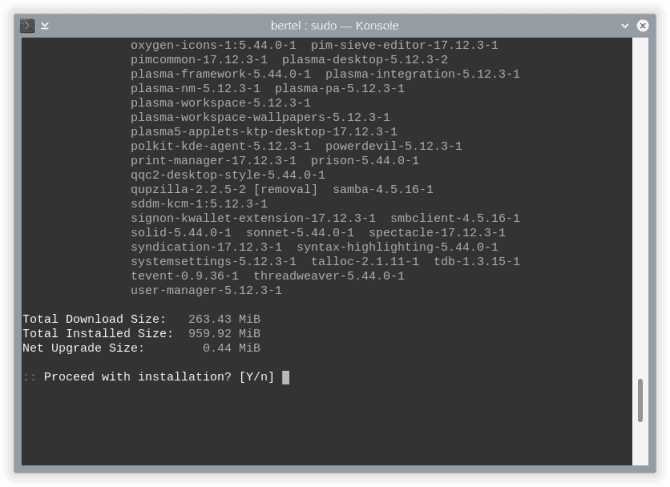Click 'solid-5.44.0-1' package name
This screenshot has width=670, height=487.
181,233
